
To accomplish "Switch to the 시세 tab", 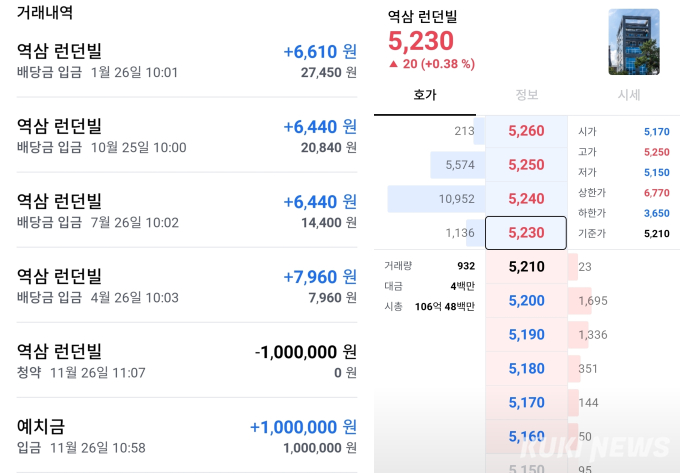I will tap(629, 95).
